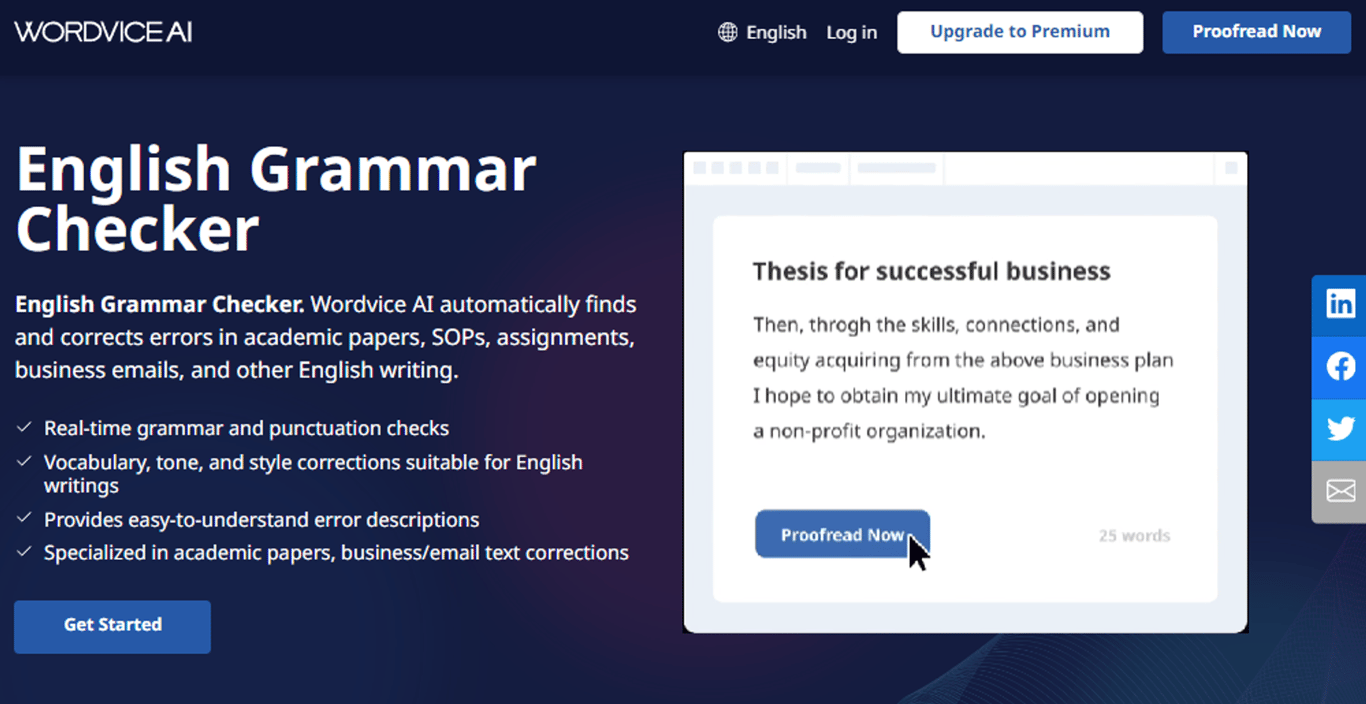The width and height of the screenshot is (1366, 704).
Task: Share page on Facebook
Action: (x=1340, y=366)
